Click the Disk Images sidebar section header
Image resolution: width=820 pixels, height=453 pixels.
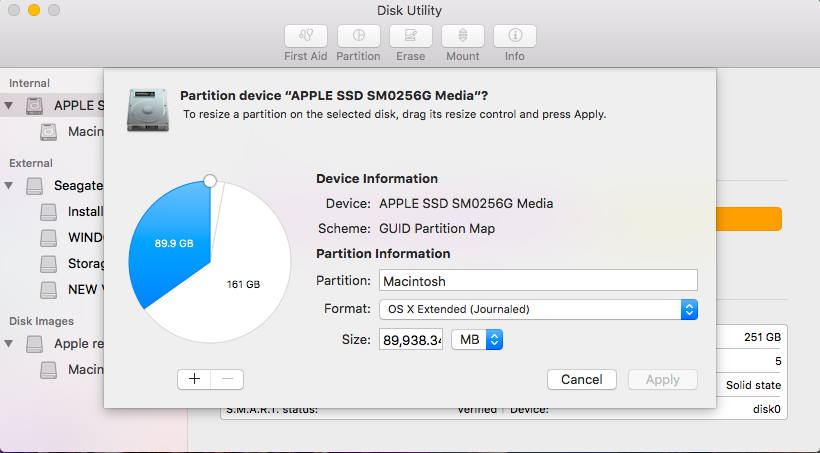pos(41,321)
